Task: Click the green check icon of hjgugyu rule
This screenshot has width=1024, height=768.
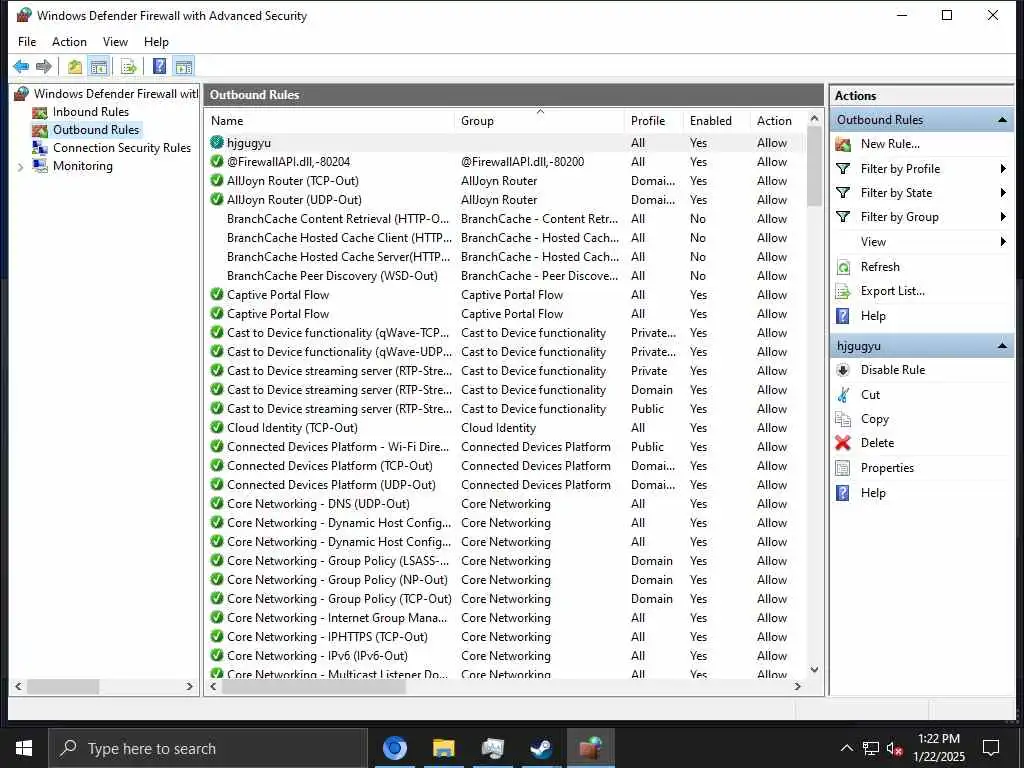Action: (x=217, y=142)
